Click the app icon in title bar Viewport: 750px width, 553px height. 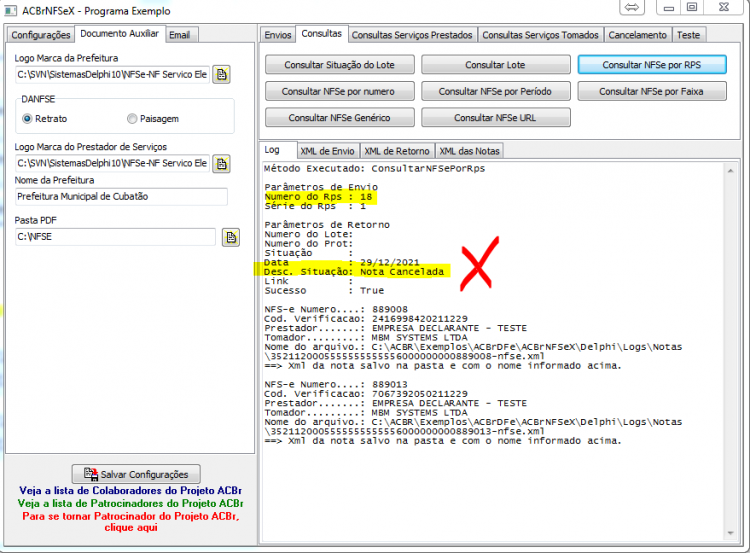coord(11,11)
